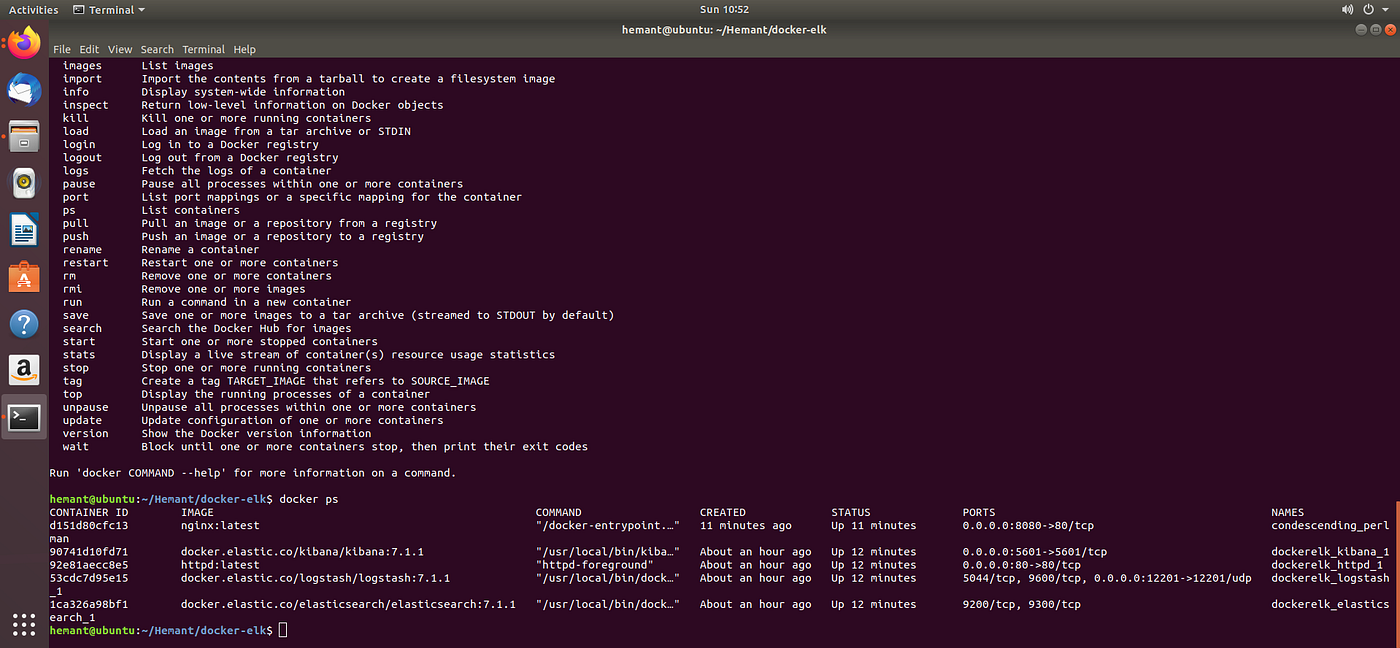This screenshot has width=1400, height=648.
Task: Click the power icon in the top bar
Action: point(1369,9)
